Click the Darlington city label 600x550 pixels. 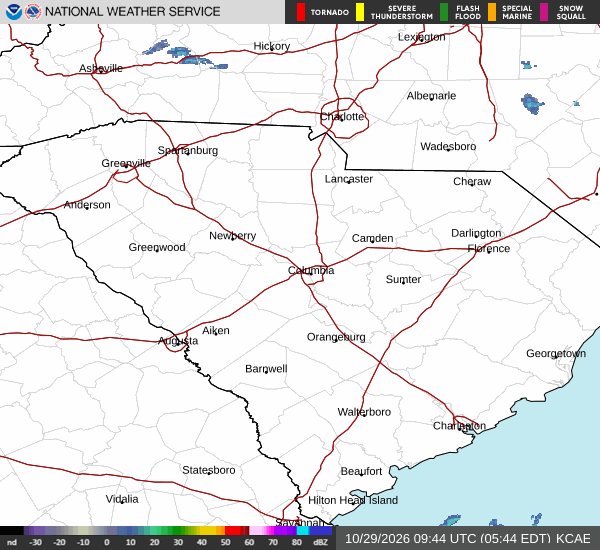(x=476, y=233)
